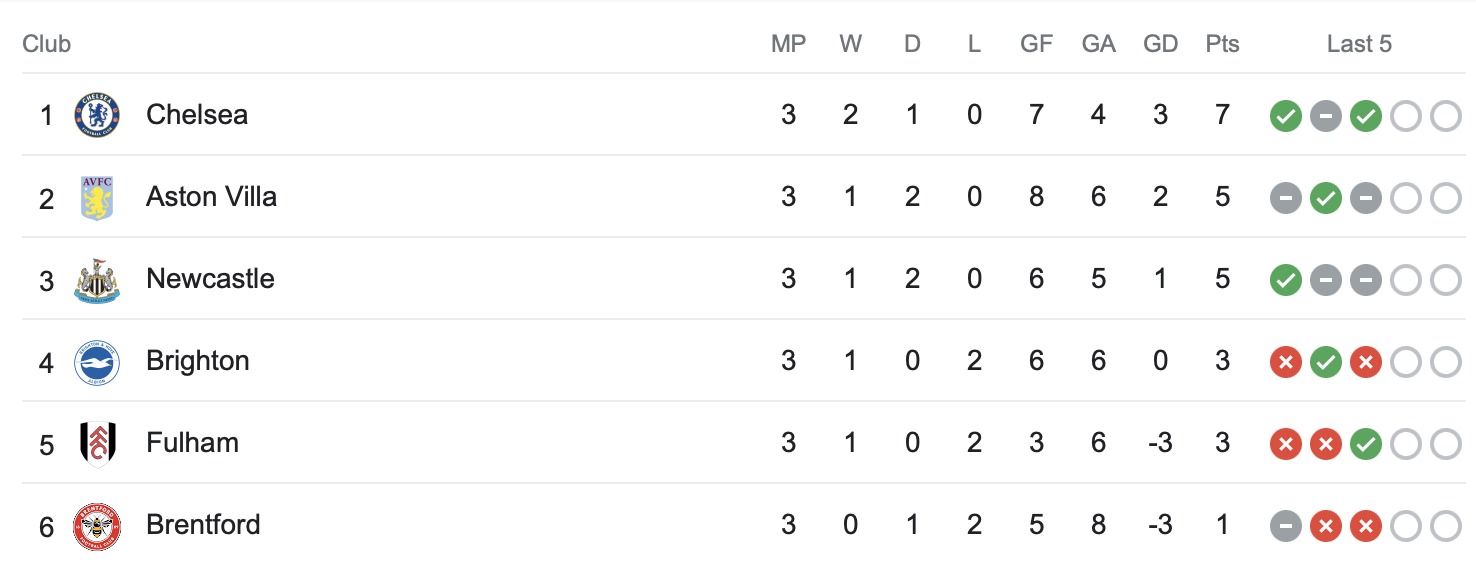The image size is (1476, 576).
Task: Click Aston Villa's green win result icon
Action: [1326, 199]
